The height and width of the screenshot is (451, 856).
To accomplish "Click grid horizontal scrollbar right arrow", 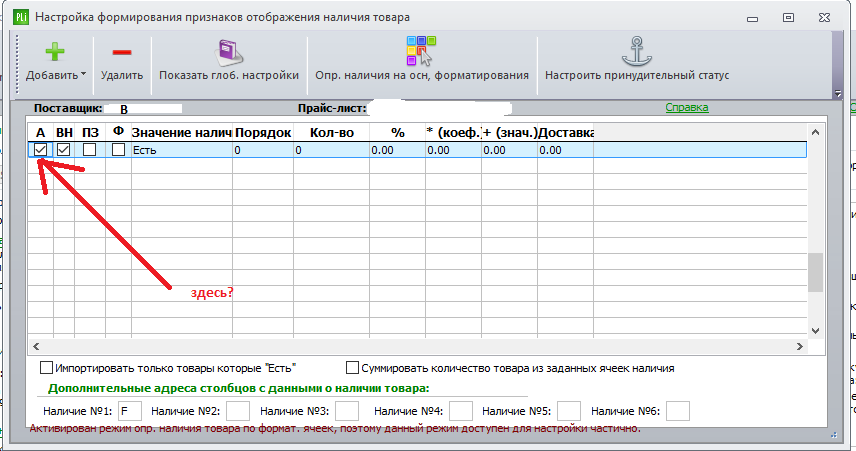I will [x=800, y=346].
